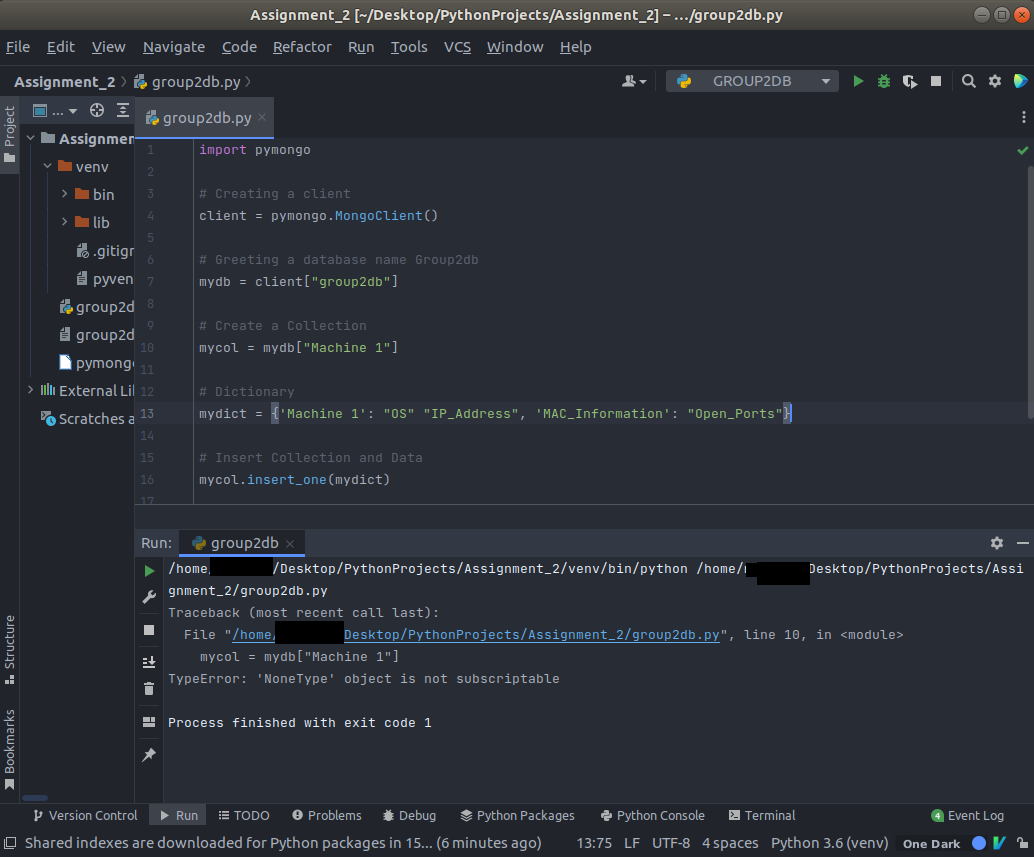1034x857 pixels.
Task: Open IDE Settings via gear icon
Action: 993,81
